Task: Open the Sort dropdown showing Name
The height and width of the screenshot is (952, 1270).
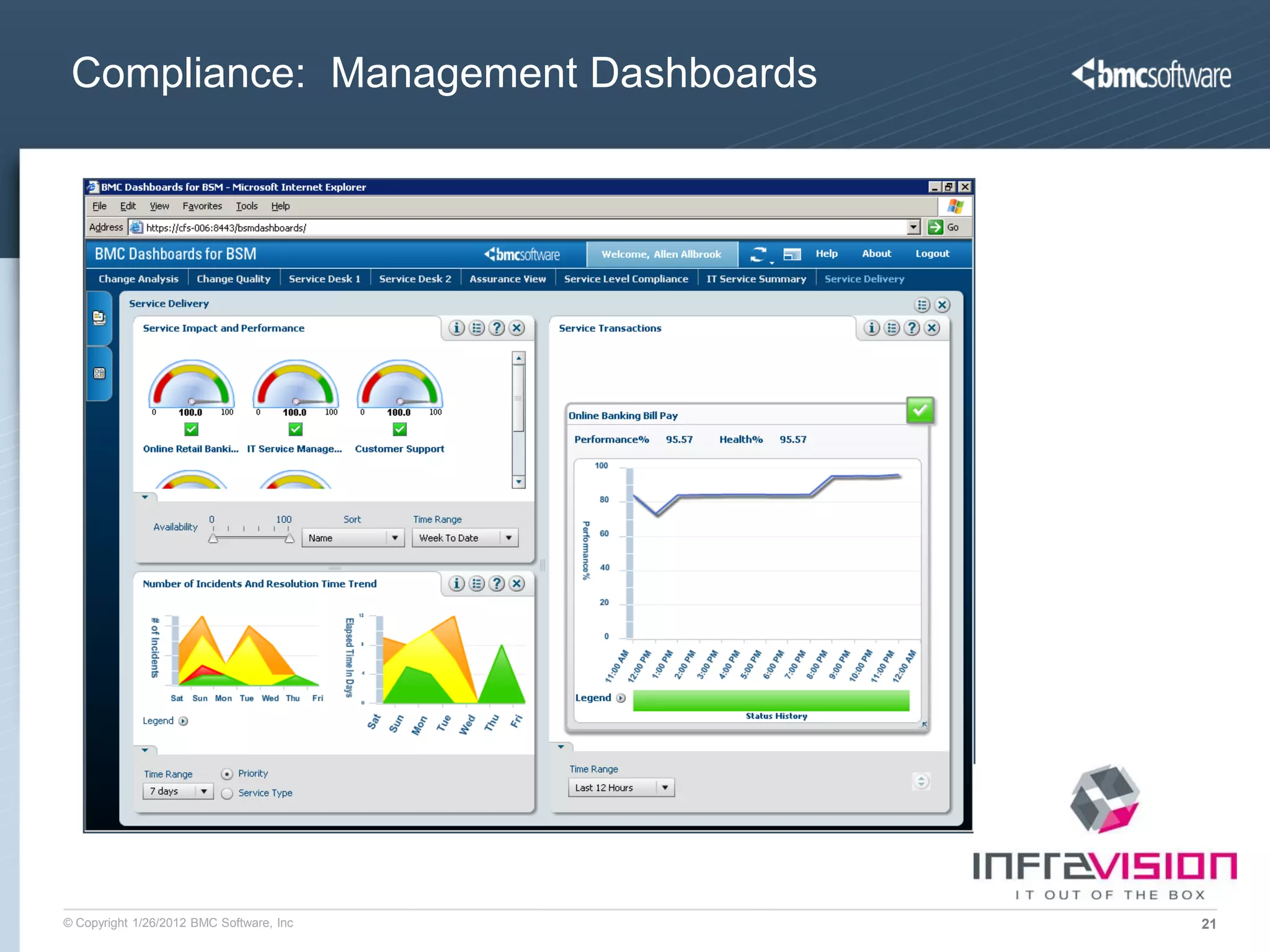Action: click(x=353, y=538)
